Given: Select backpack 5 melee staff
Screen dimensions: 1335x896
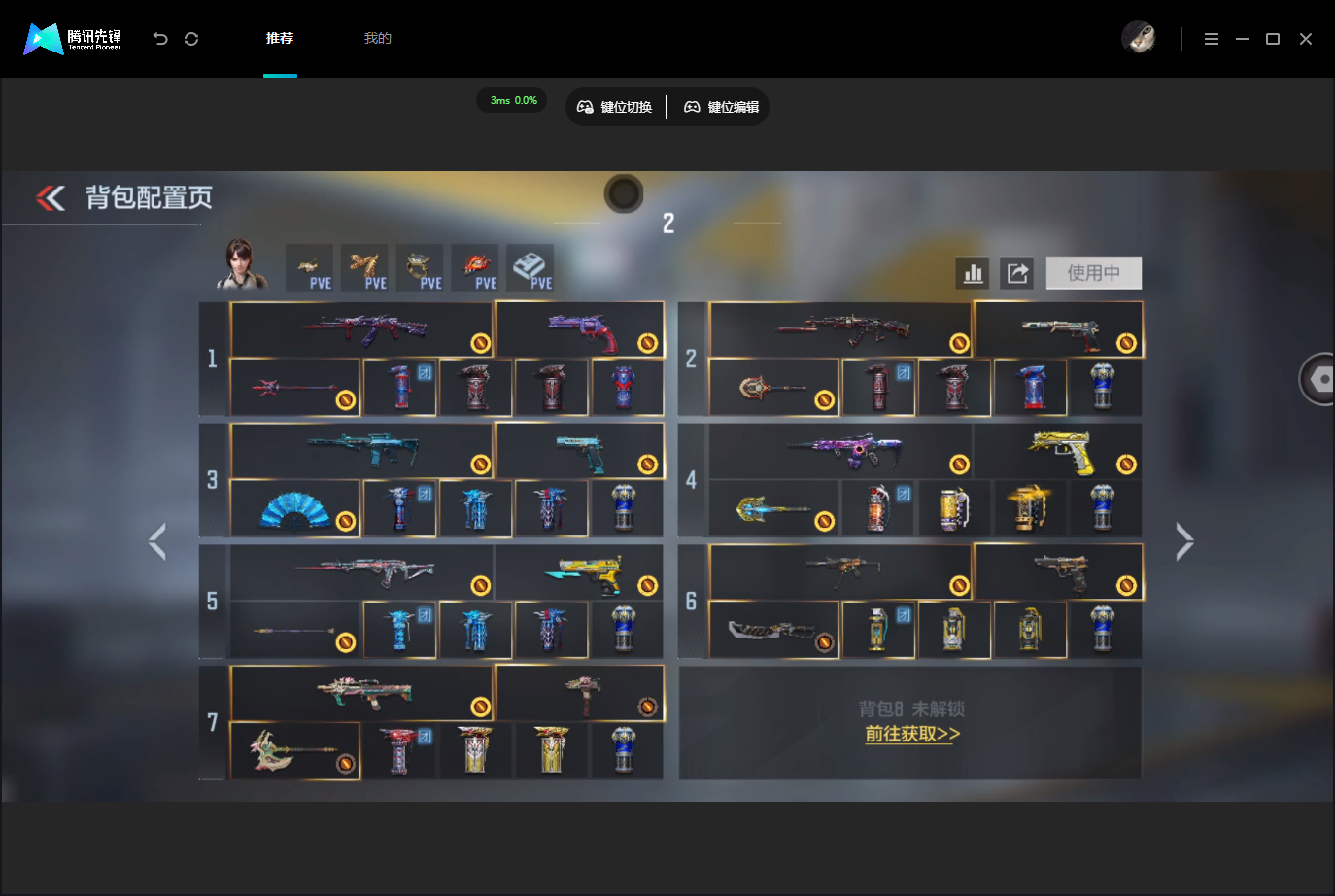Looking at the screenshot, I should pos(295,630).
